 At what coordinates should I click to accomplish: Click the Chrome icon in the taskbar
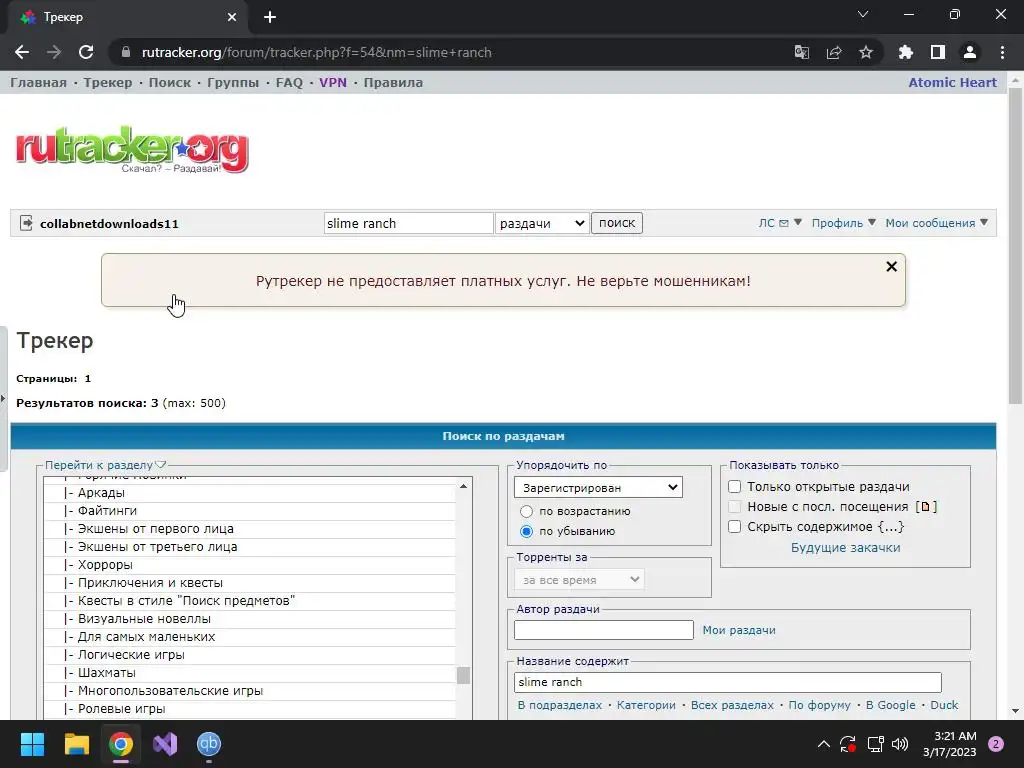(x=121, y=744)
